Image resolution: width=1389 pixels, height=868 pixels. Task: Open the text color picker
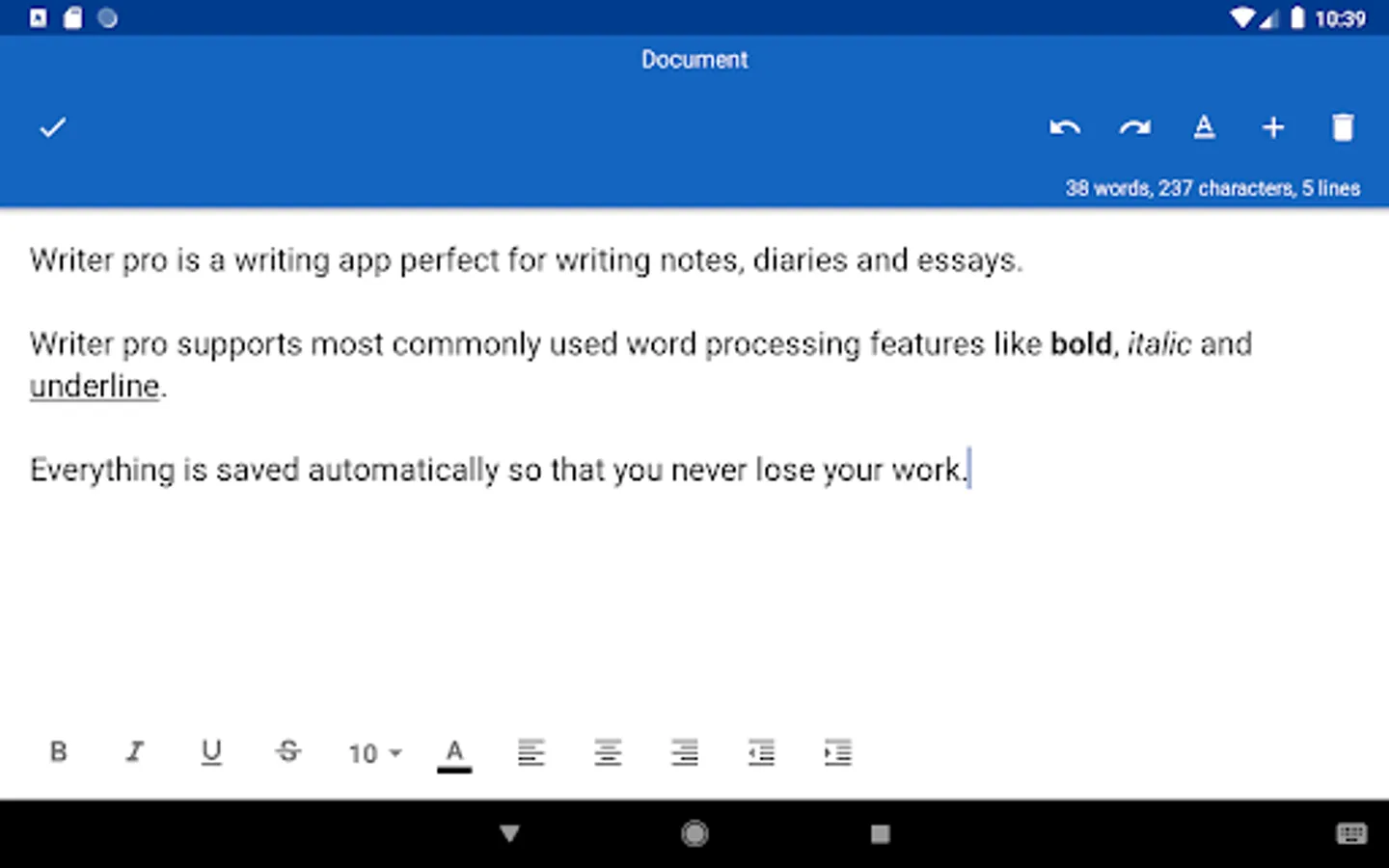coord(454,754)
